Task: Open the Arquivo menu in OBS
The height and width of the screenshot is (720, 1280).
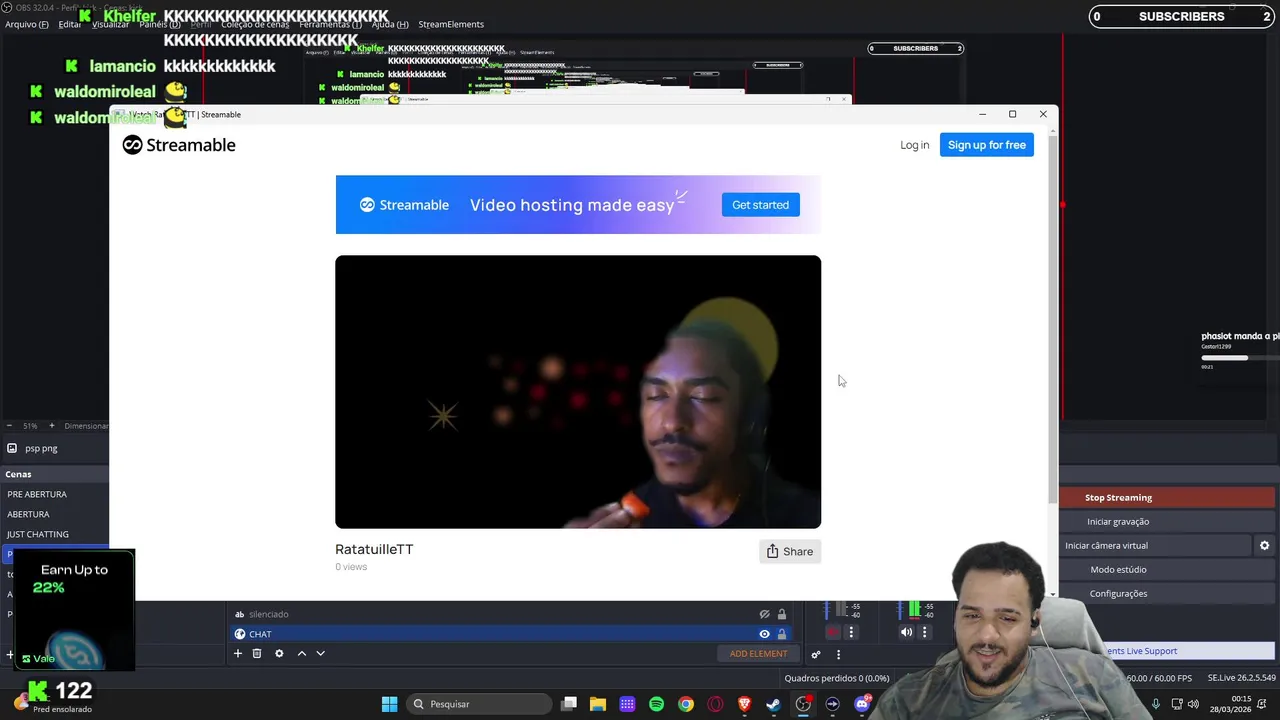Action: [x=27, y=24]
